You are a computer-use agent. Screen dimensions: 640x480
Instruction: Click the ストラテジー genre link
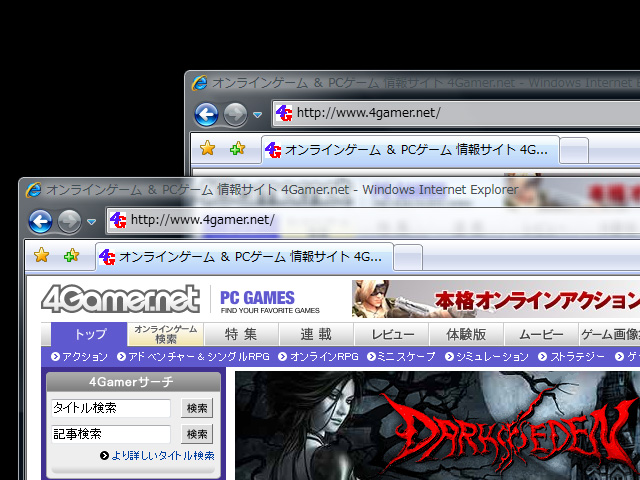(578, 357)
